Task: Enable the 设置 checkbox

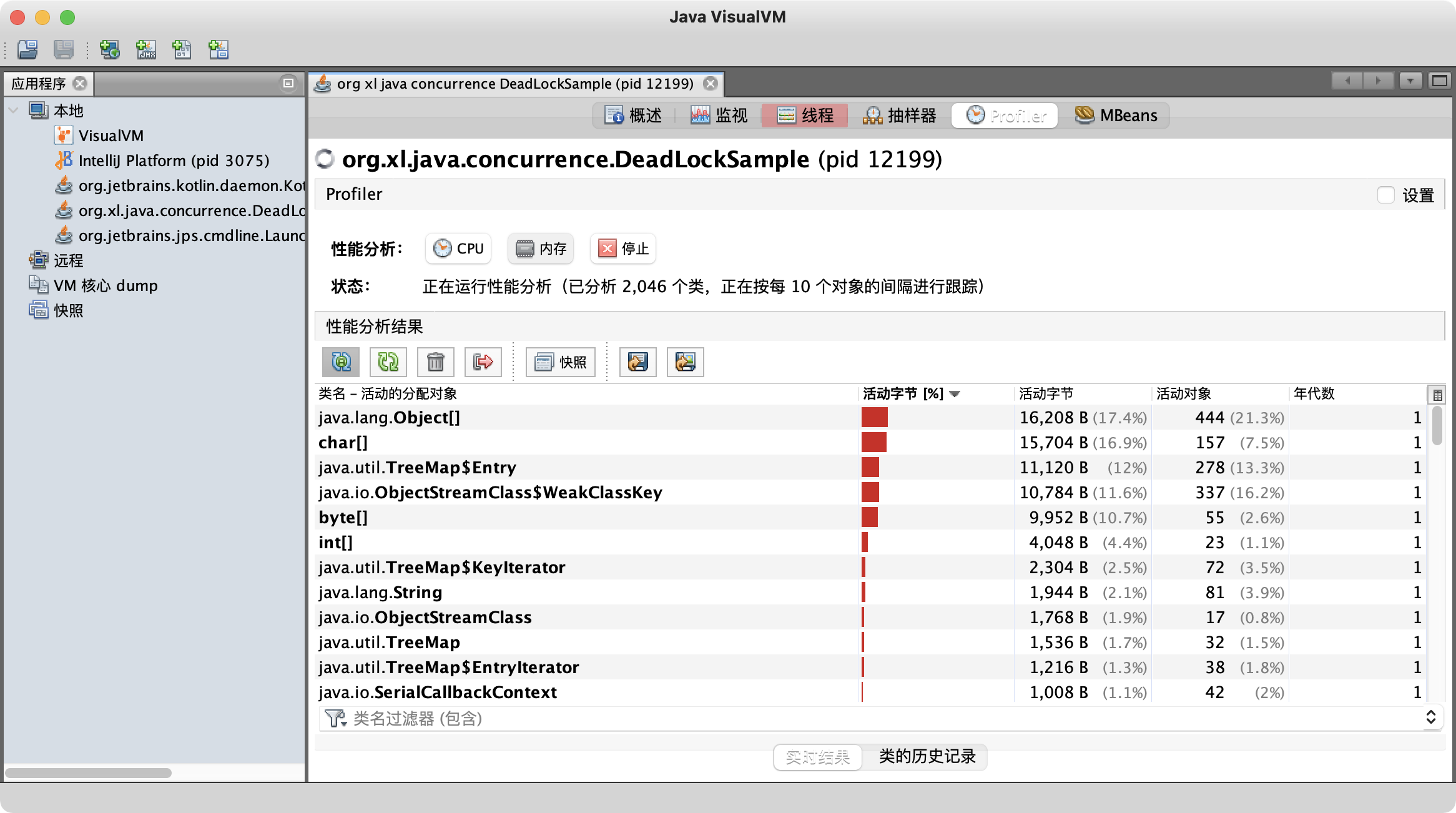Action: click(1385, 195)
